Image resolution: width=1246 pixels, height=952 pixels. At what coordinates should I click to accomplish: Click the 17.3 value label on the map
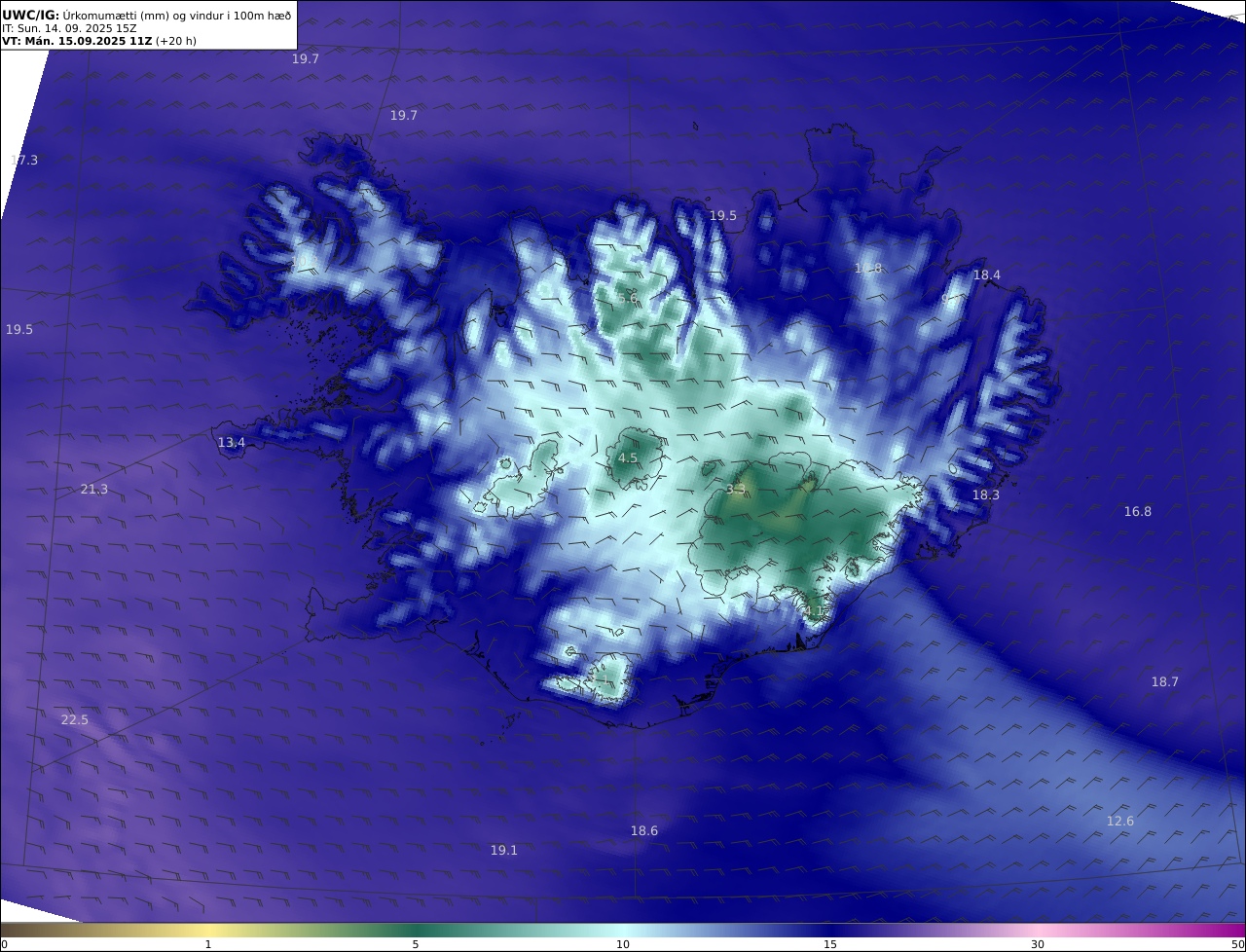24,160
